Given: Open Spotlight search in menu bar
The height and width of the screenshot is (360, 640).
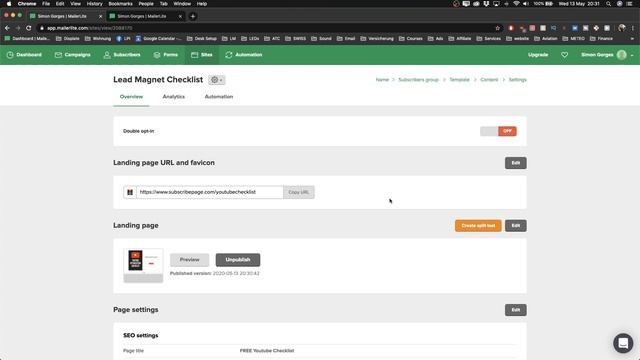Looking at the screenshot, I should 608,4.
